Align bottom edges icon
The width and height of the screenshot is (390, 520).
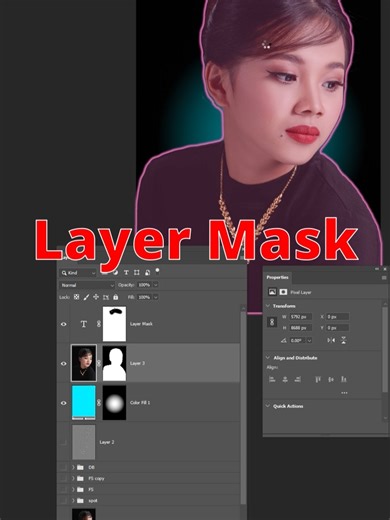coord(344,379)
